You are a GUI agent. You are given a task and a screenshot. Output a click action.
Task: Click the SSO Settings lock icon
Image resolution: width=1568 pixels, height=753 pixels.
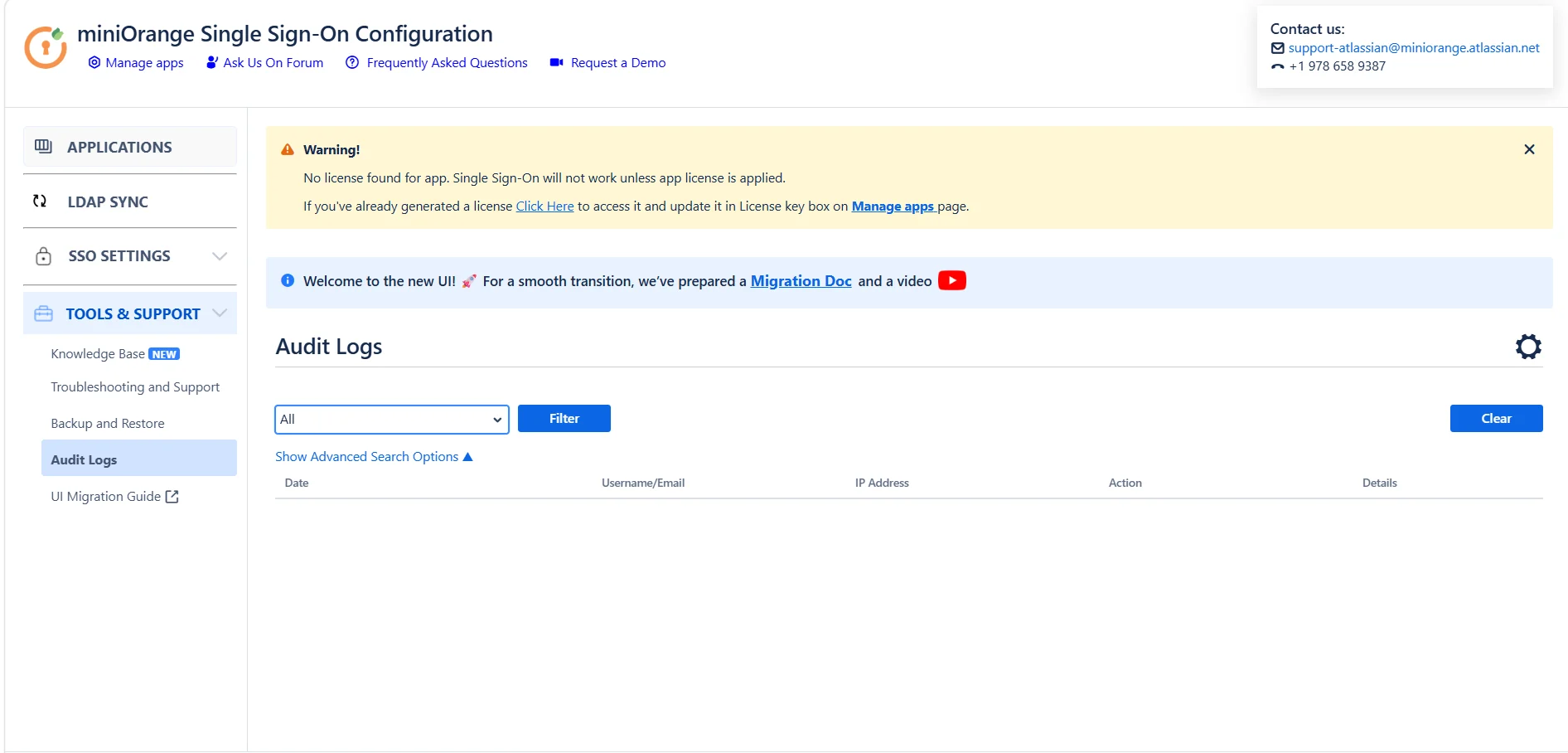point(44,256)
